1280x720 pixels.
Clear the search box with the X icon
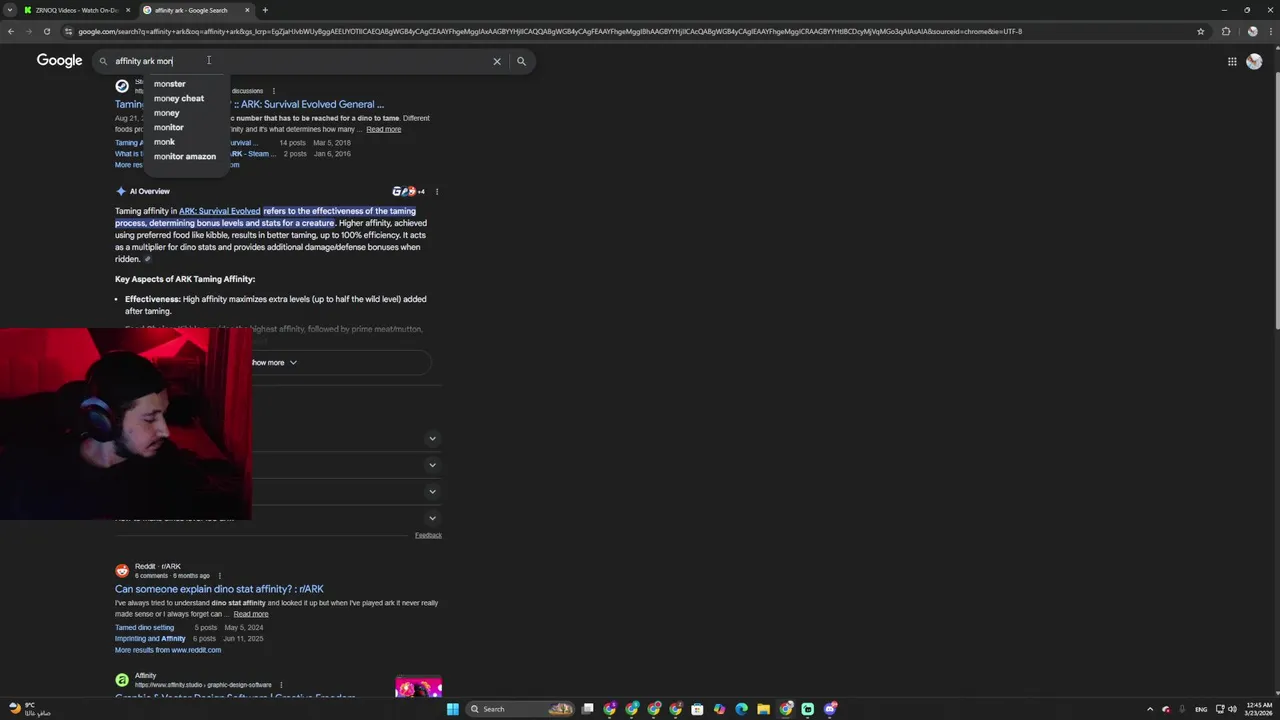tap(497, 61)
